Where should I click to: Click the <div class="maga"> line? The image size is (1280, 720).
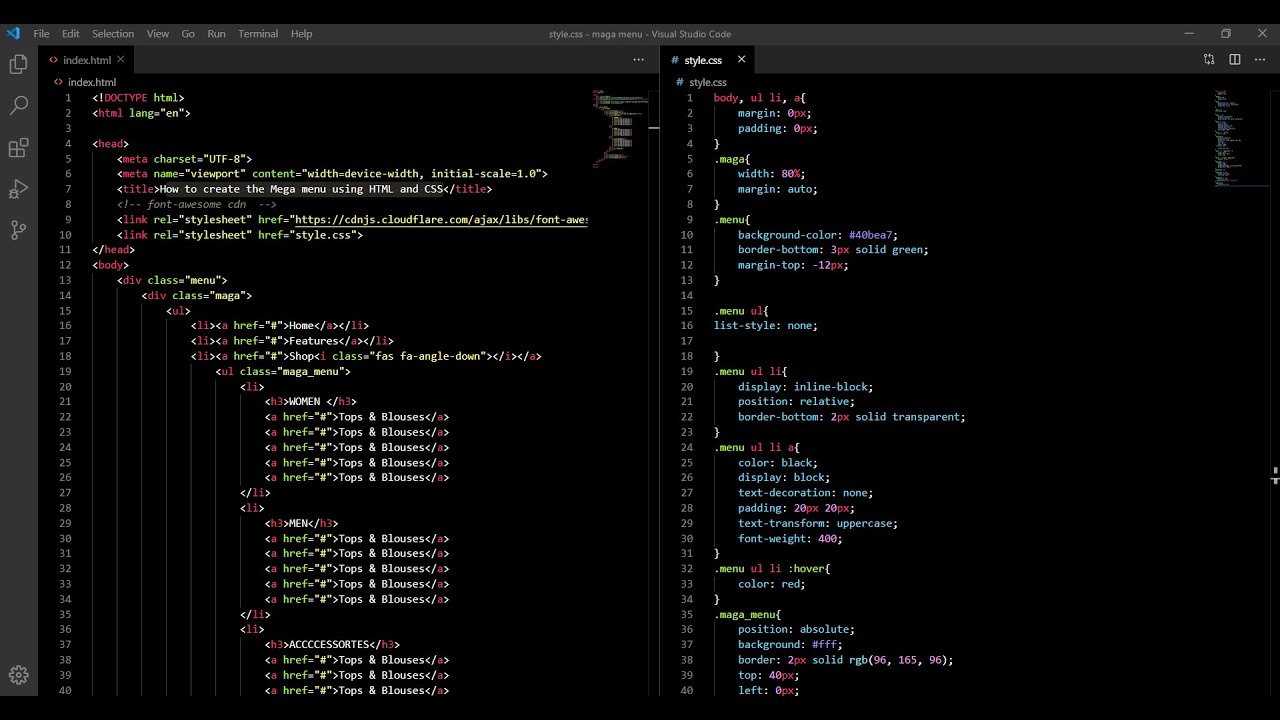coord(196,295)
